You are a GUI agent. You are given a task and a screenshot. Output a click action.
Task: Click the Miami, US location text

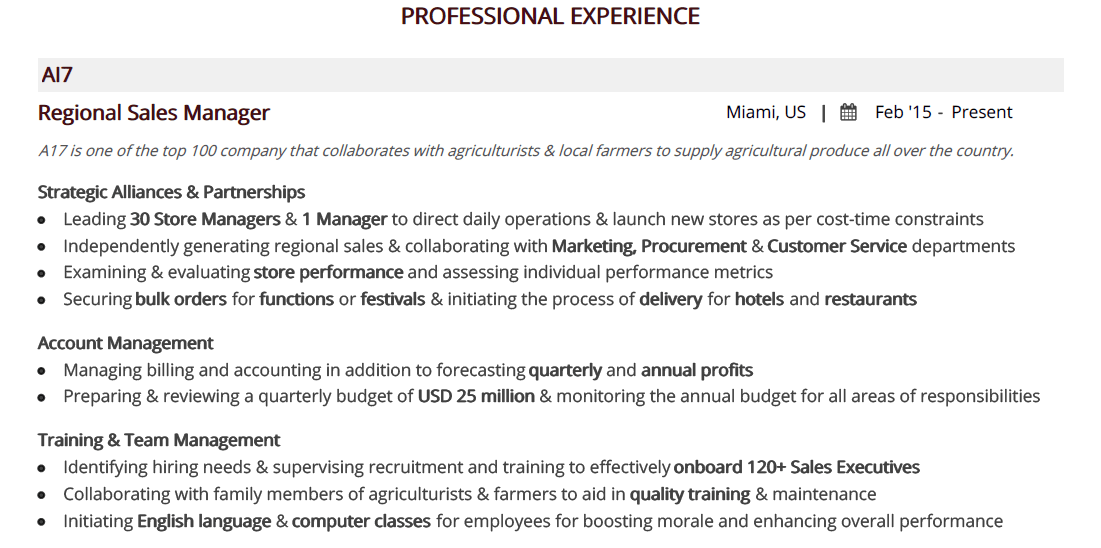pos(765,112)
